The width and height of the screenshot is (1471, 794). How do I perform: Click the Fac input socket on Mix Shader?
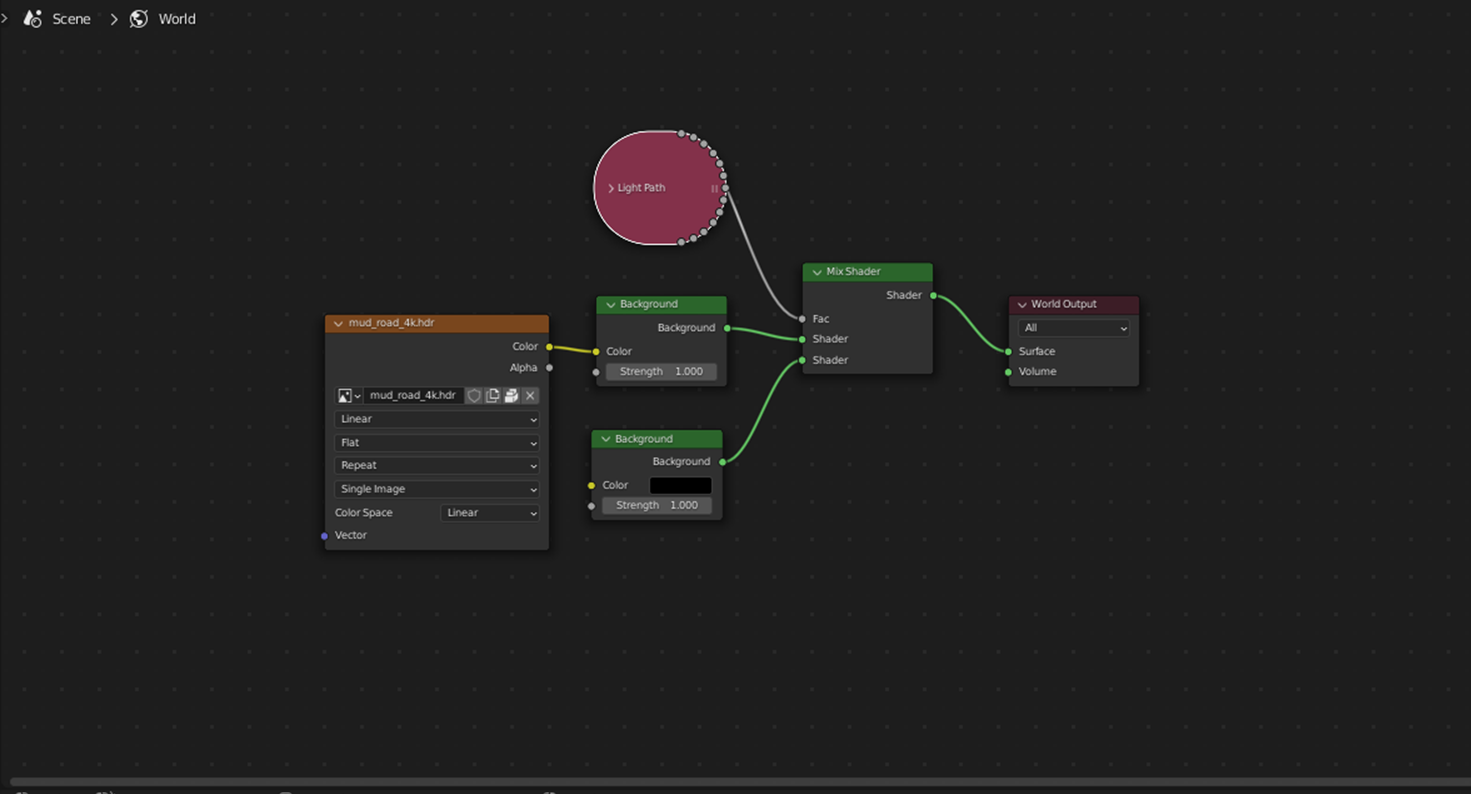802,319
